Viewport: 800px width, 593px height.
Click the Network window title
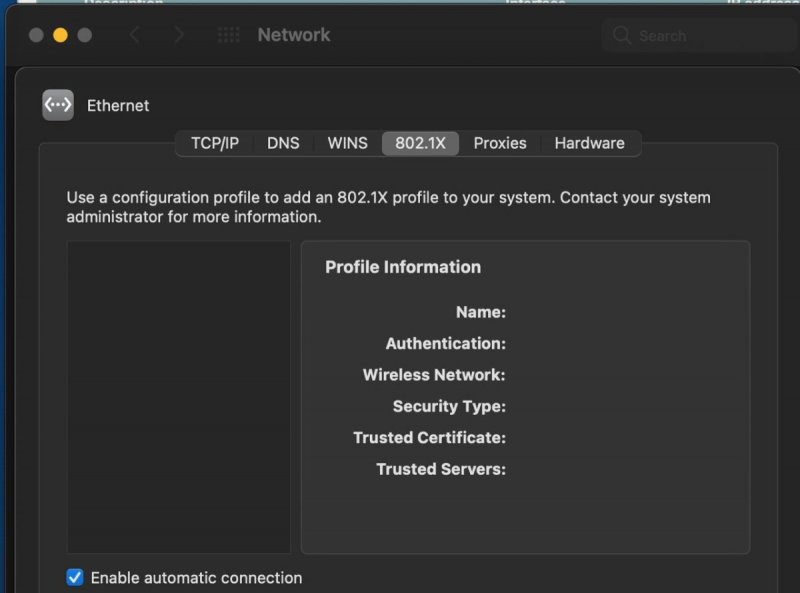tap(294, 35)
